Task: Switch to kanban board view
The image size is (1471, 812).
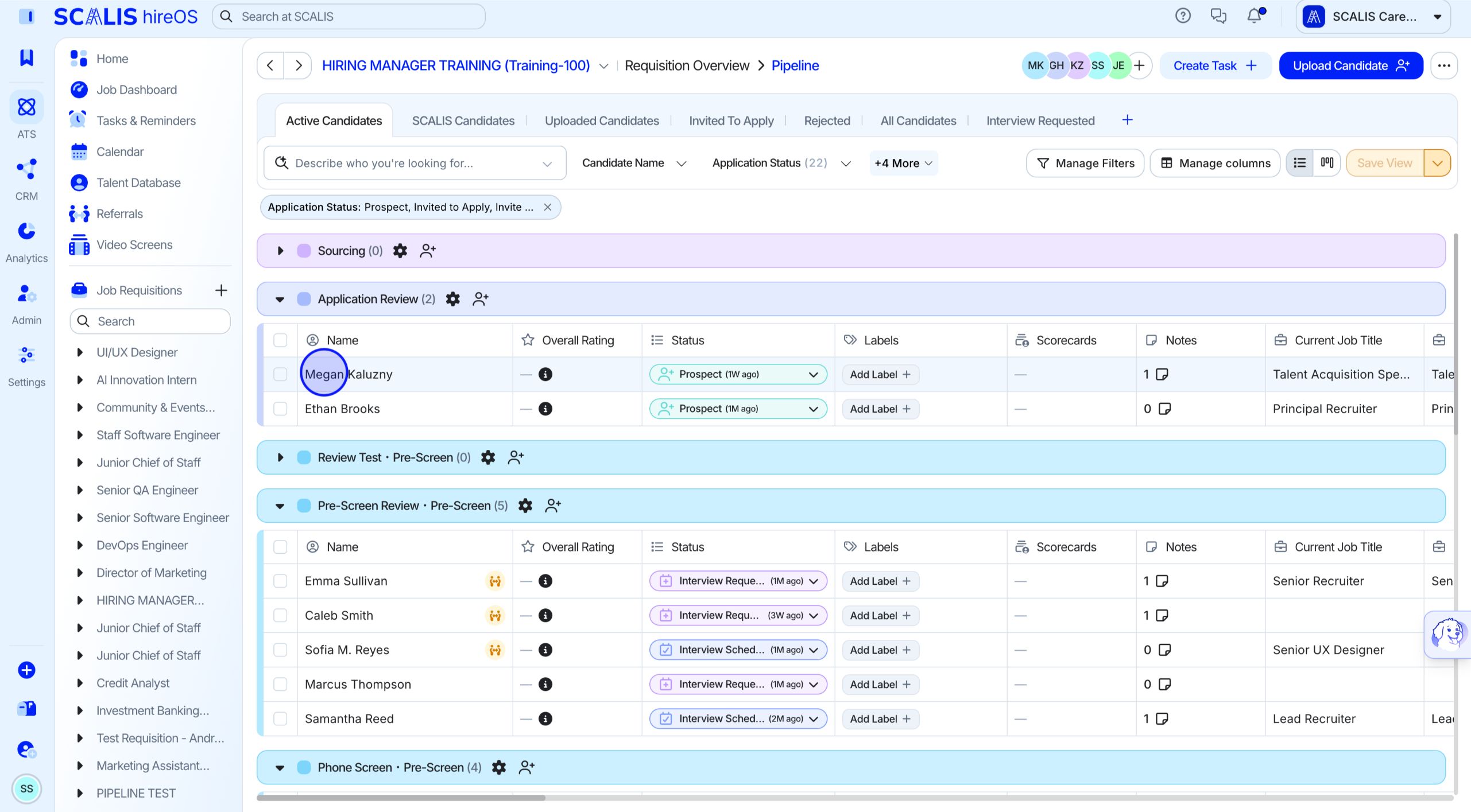Action: [x=1327, y=163]
